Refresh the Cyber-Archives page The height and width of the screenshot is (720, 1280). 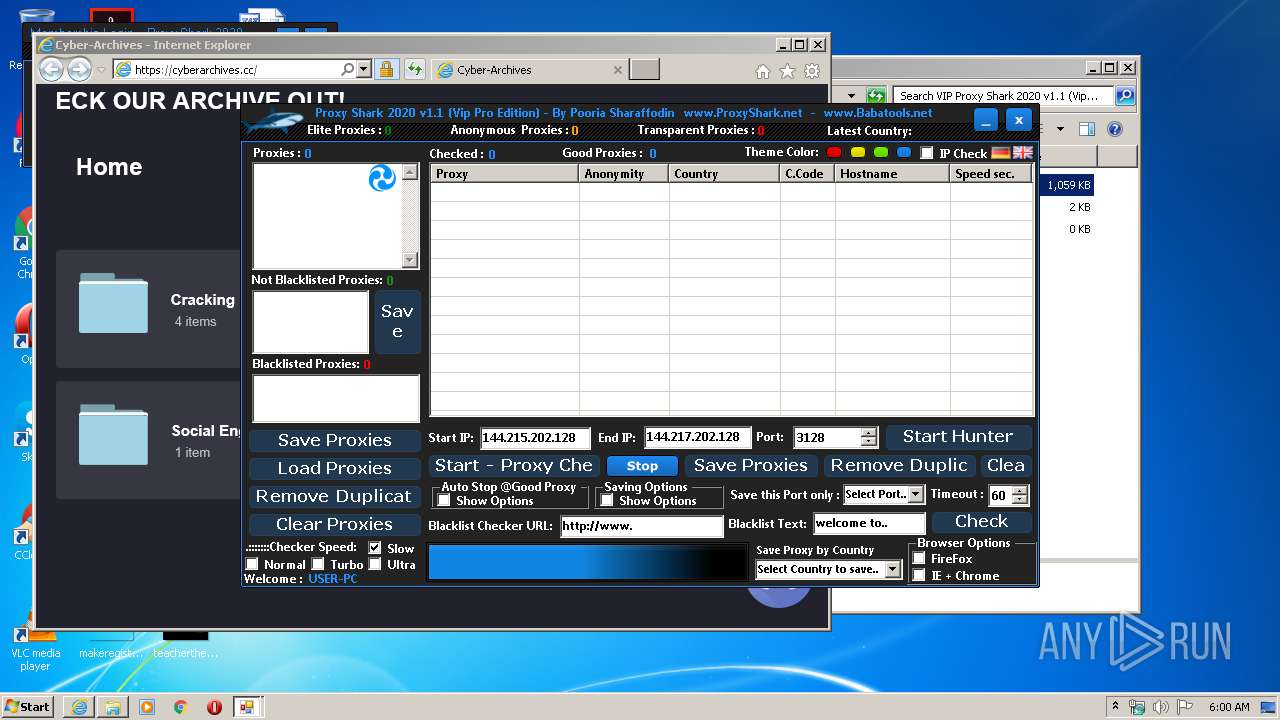click(x=414, y=70)
